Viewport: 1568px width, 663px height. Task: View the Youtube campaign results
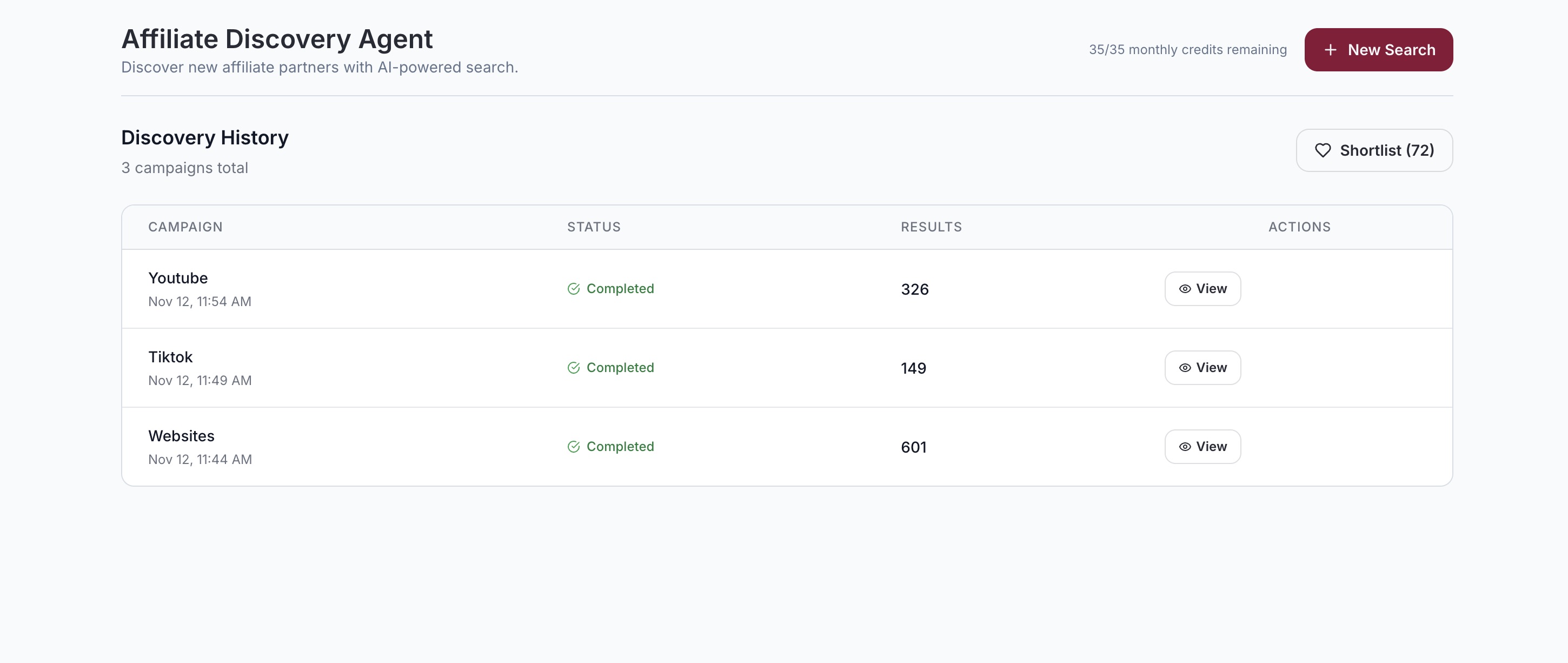1202,289
